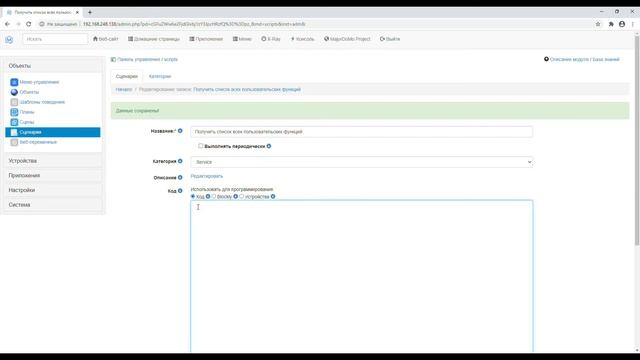Open module description knowledge base link
The height and width of the screenshot is (360, 640).
pyautogui.click(x=584, y=60)
